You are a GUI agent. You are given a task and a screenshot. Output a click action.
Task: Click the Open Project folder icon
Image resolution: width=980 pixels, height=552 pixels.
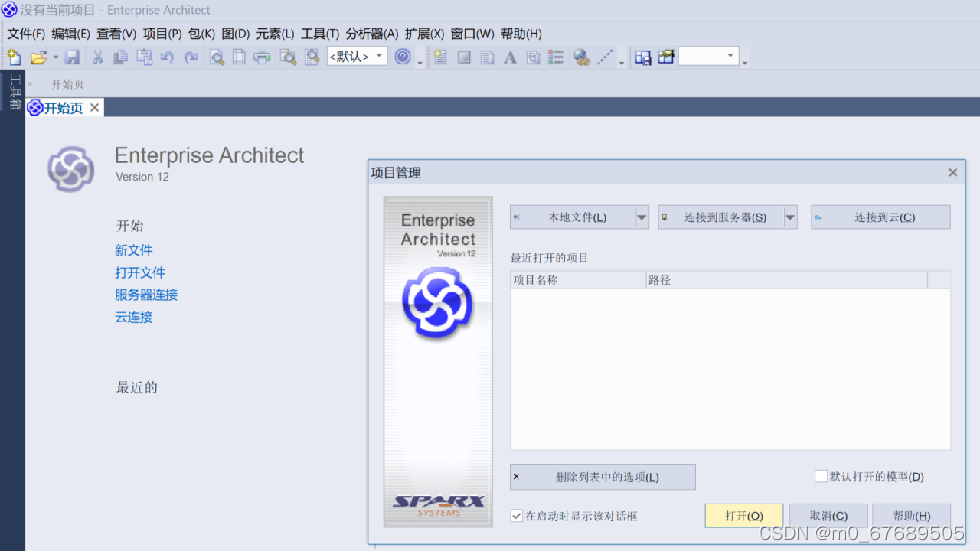pos(39,58)
